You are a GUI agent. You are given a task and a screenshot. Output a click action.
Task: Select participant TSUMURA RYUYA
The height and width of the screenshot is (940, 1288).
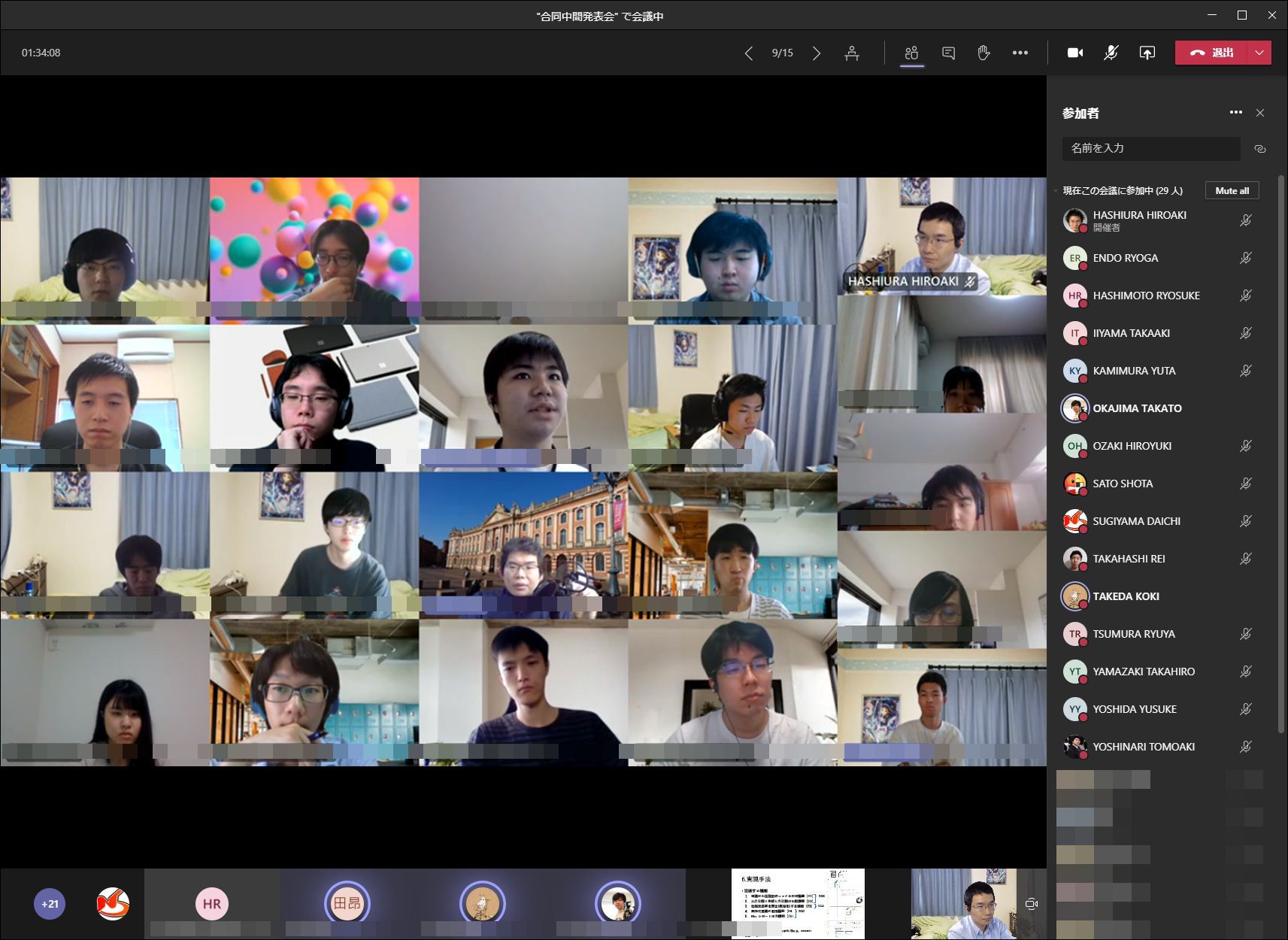click(1158, 634)
